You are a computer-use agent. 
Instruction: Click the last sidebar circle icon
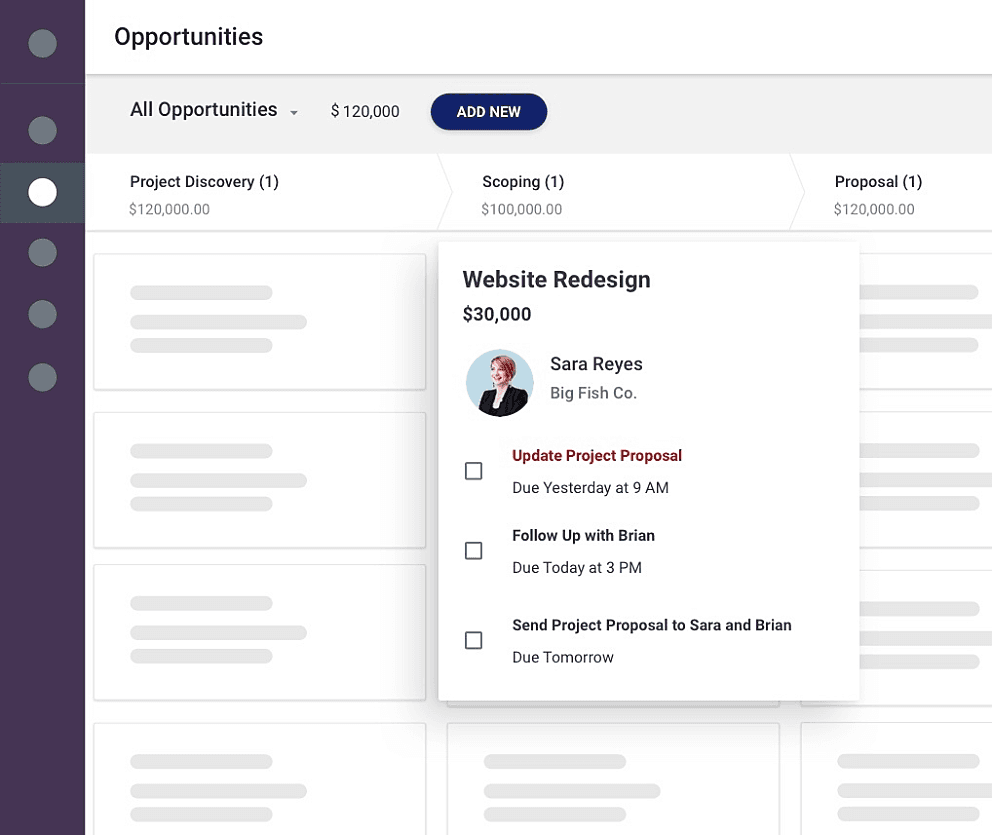click(42, 377)
